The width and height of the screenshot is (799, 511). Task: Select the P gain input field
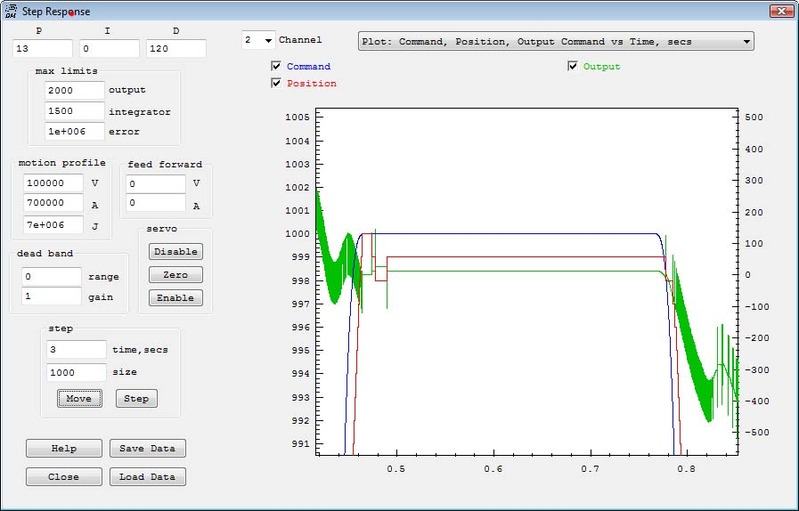click(x=43, y=49)
